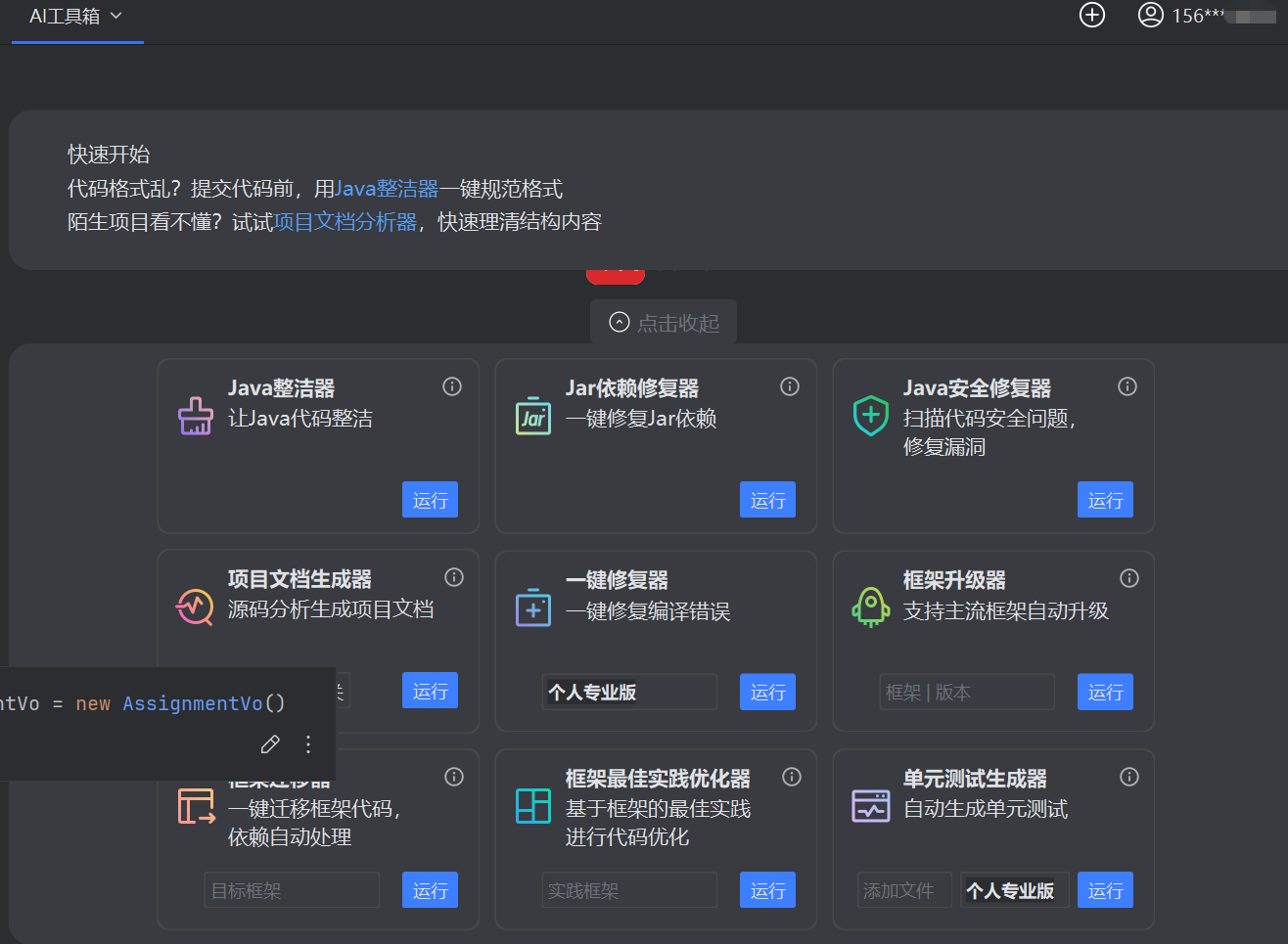Click the 项目文档生成器 chart icon
Viewport: 1288px width, 944px height.
[x=196, y=607]
